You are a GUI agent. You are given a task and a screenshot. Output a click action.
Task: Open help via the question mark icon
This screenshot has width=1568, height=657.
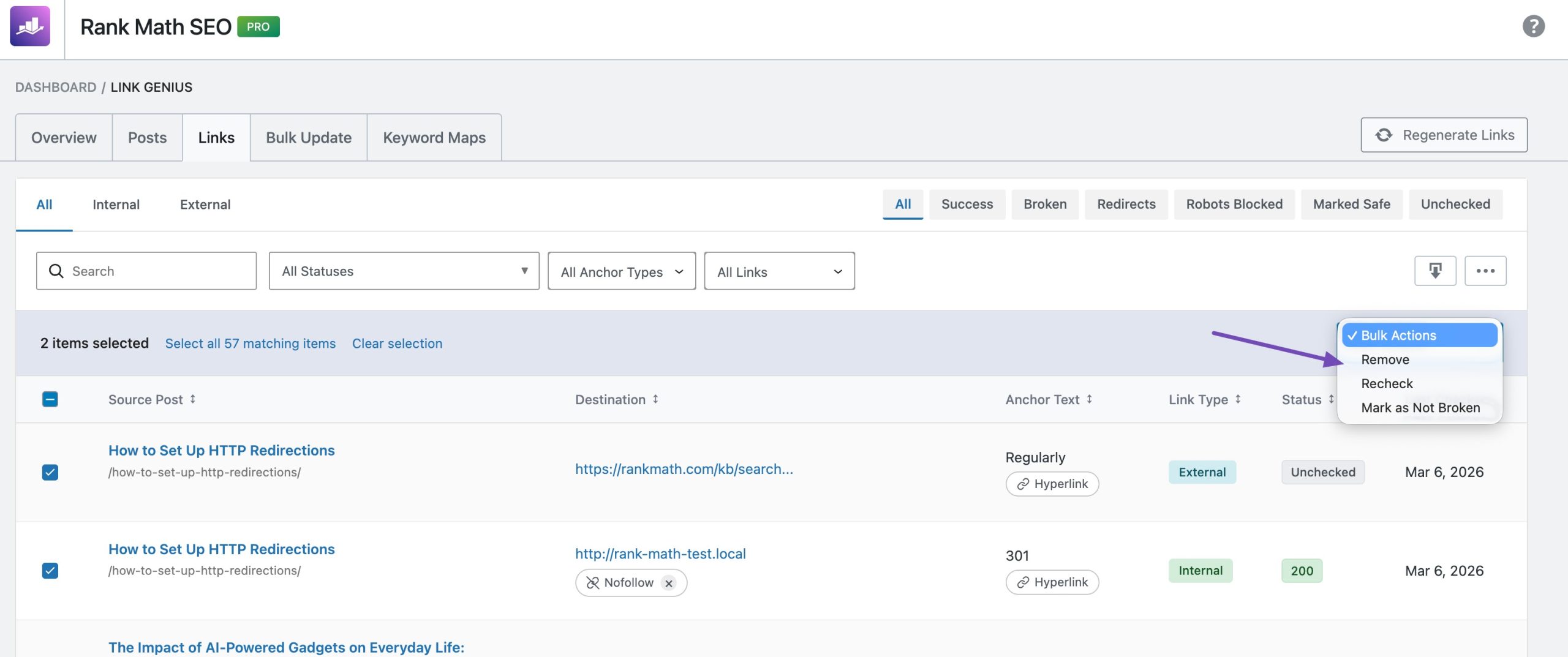[x=1533, y=26]
